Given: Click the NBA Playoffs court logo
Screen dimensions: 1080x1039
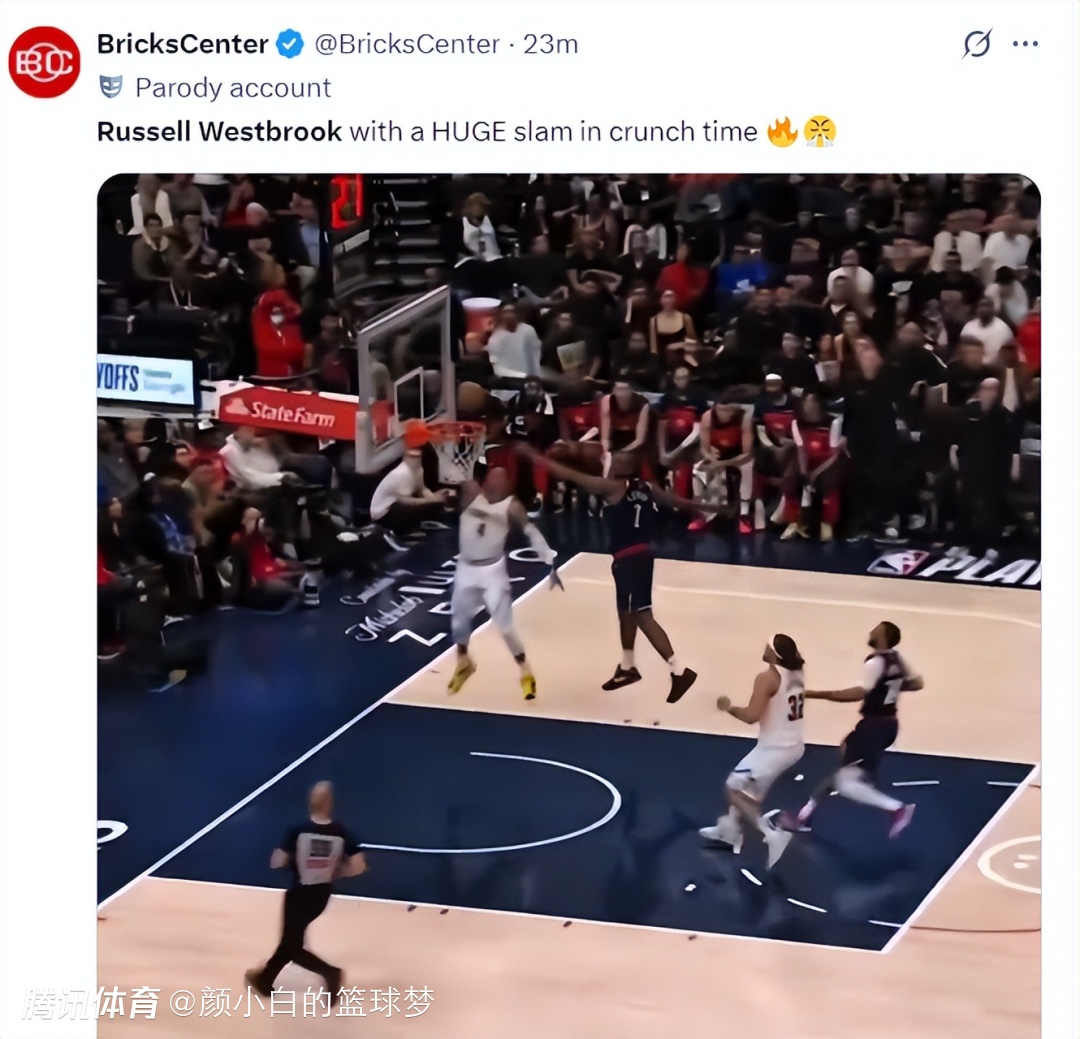Looking at the screenshot, I should [955, 566].
